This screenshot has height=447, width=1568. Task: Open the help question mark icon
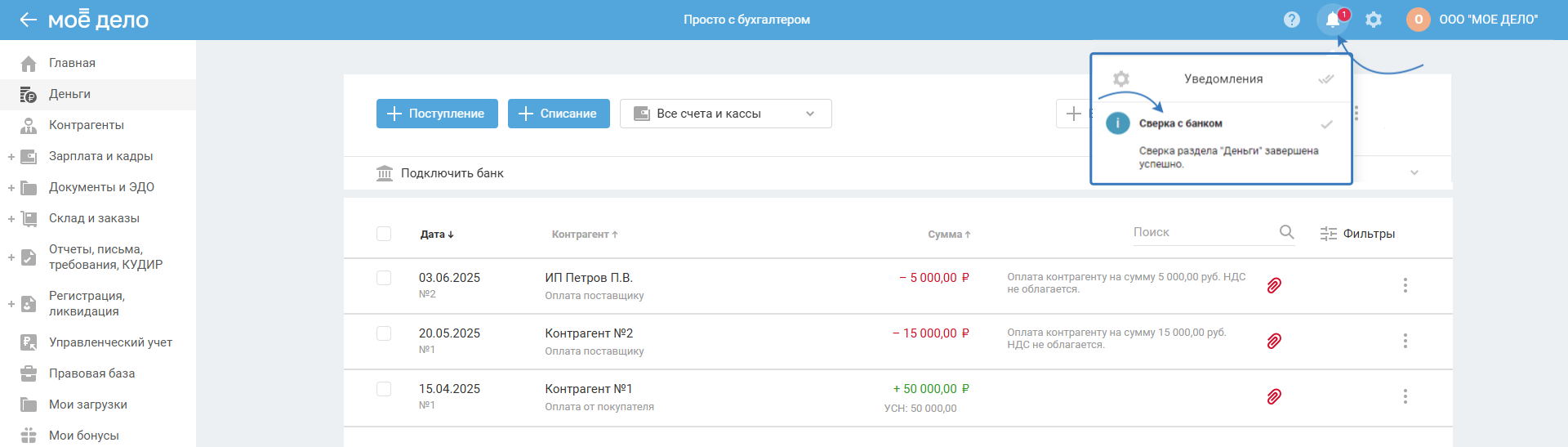(x=1291, y=20)
